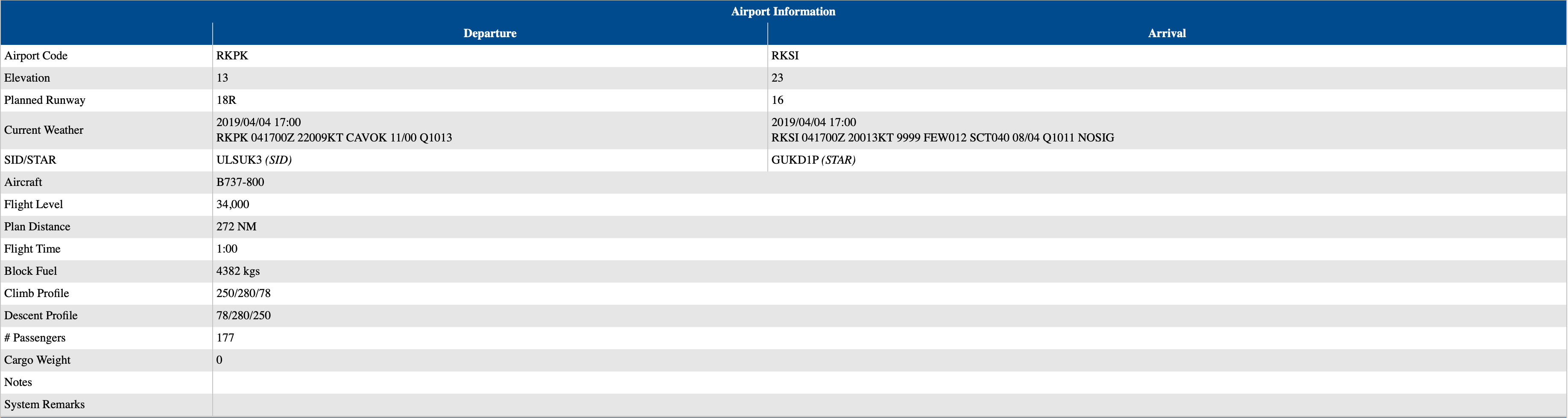
Task: Click the RKSI METAR weather text
Action: [x=942, y=138]
